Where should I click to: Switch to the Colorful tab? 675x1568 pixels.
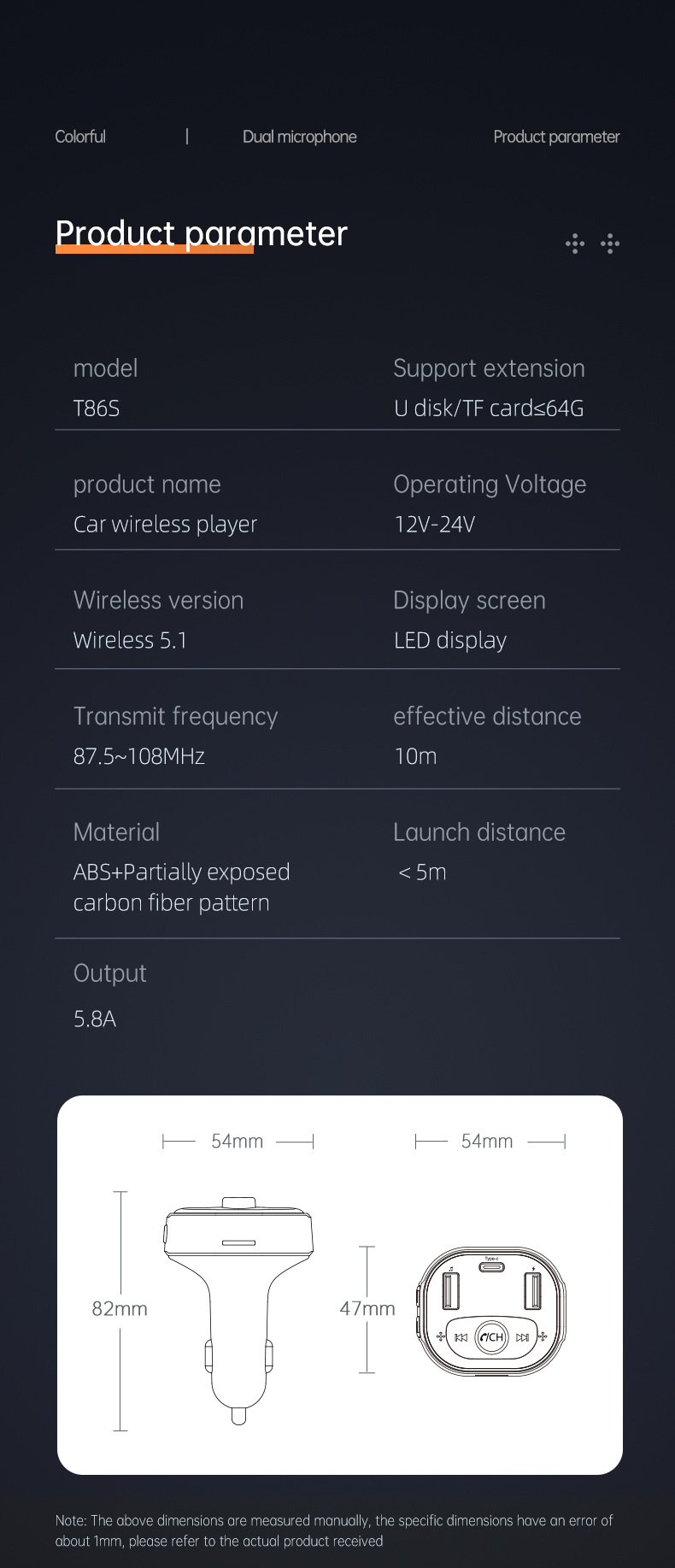pos(80,137)
